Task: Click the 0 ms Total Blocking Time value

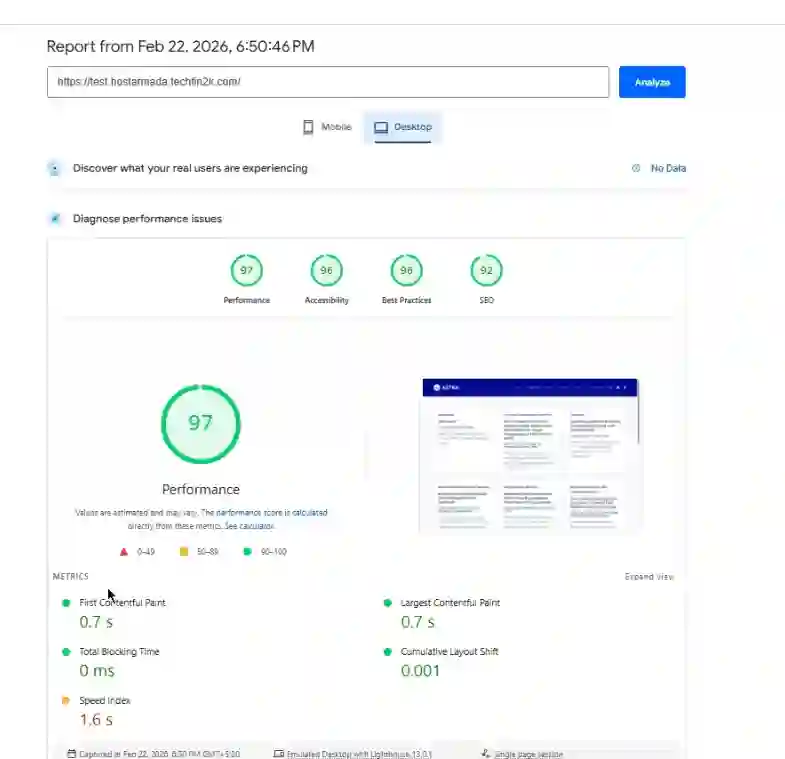Action: 97,671
